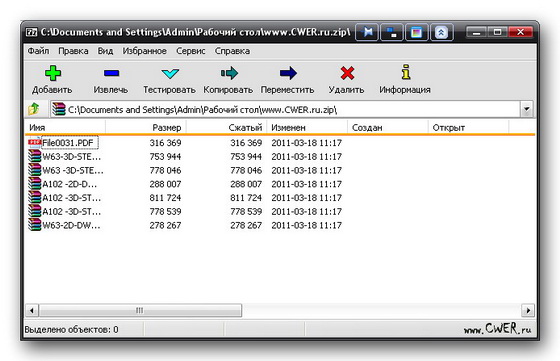
Task: Select A102 -3D-ST… file sized 811 724
Action: click(71, 198)
